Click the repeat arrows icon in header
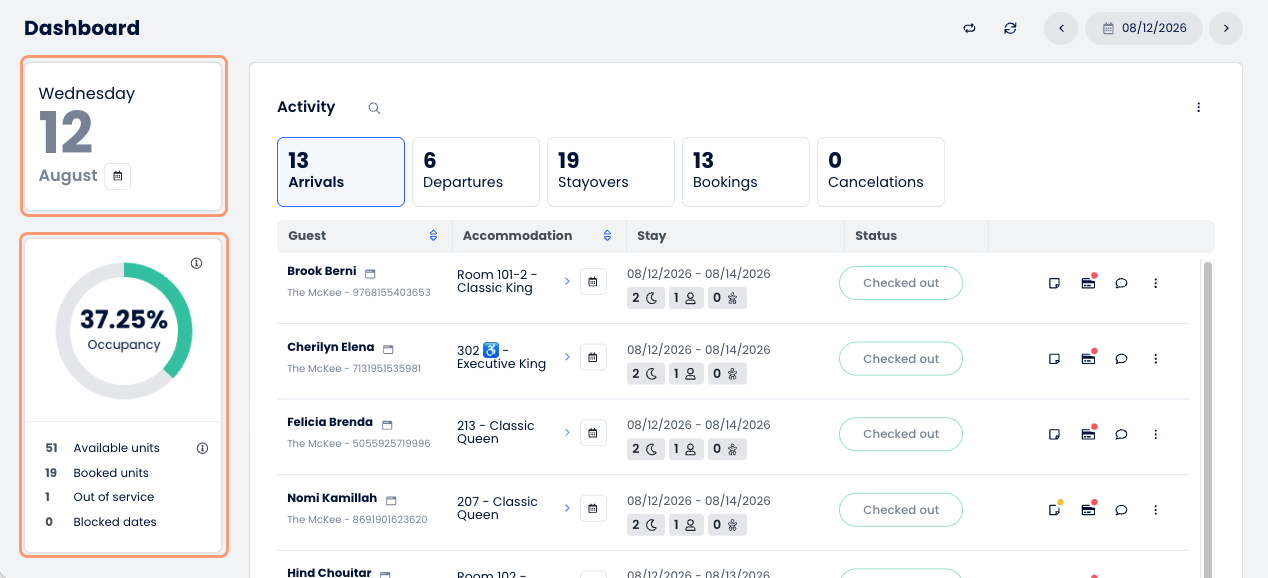 click(969, 28)
